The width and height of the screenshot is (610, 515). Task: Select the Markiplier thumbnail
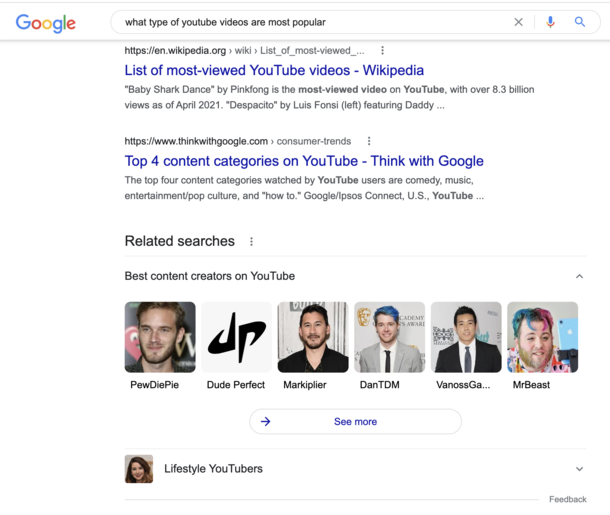click(x=313, y=337)
